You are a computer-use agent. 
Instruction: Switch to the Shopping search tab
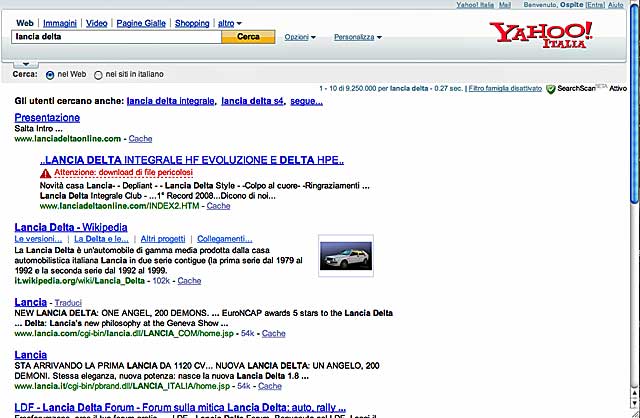pos(192,24)
